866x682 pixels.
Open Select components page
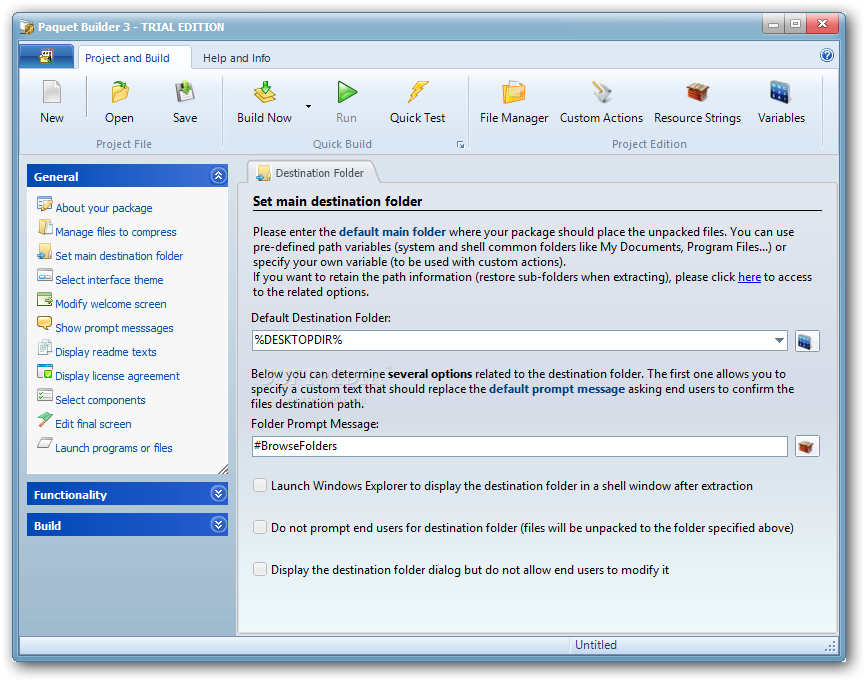click(101, 400)
